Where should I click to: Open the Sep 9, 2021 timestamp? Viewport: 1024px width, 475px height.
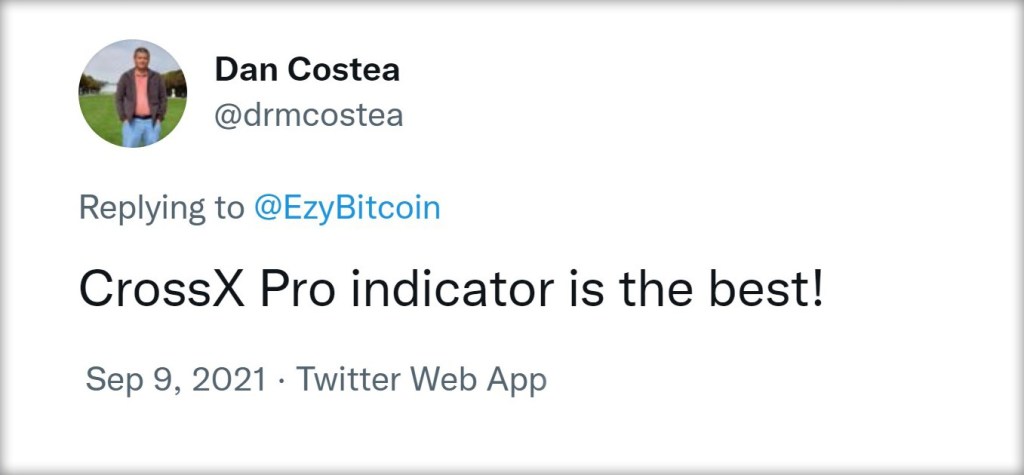[176, 380]
